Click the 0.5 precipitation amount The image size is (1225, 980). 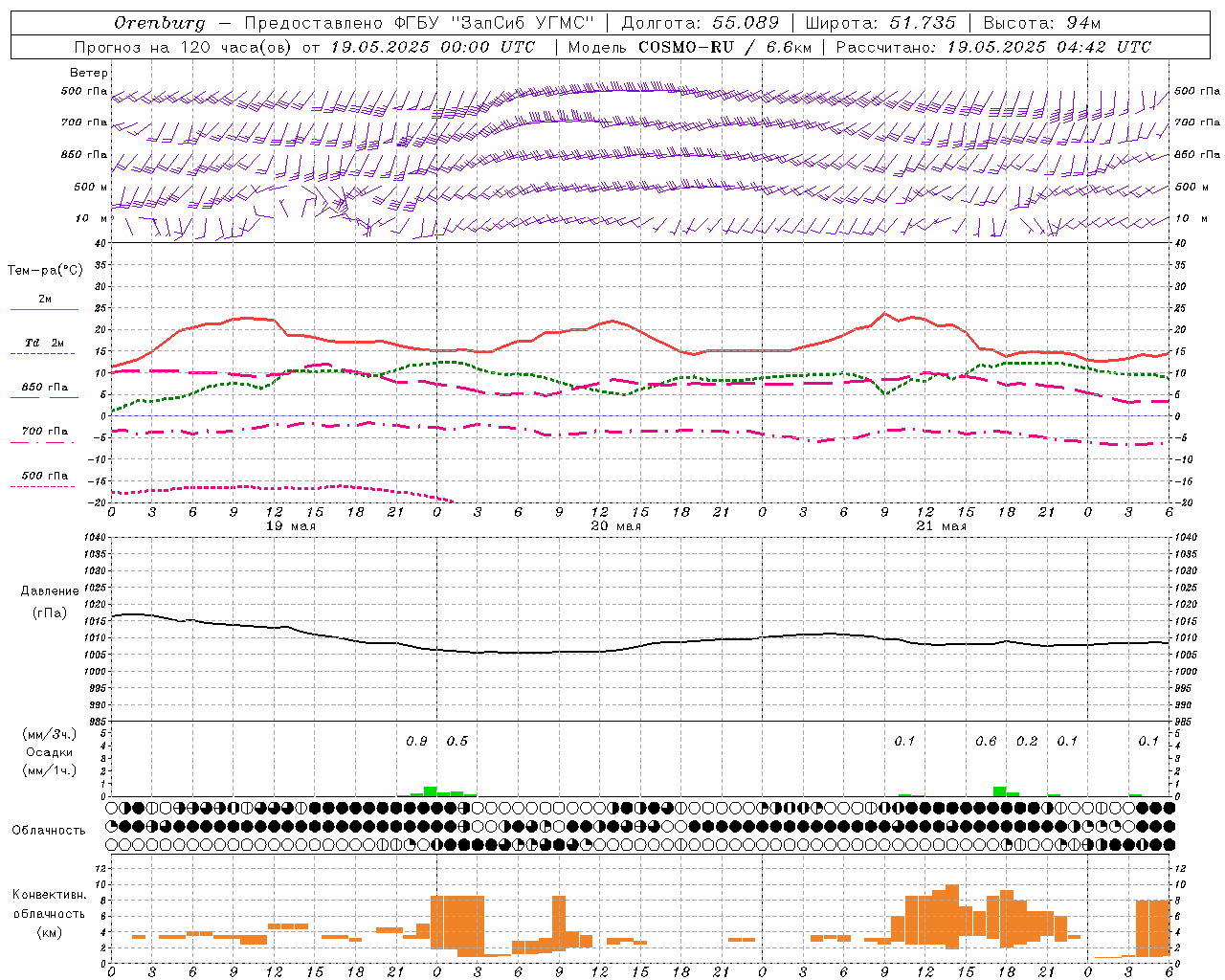(457, 741)
